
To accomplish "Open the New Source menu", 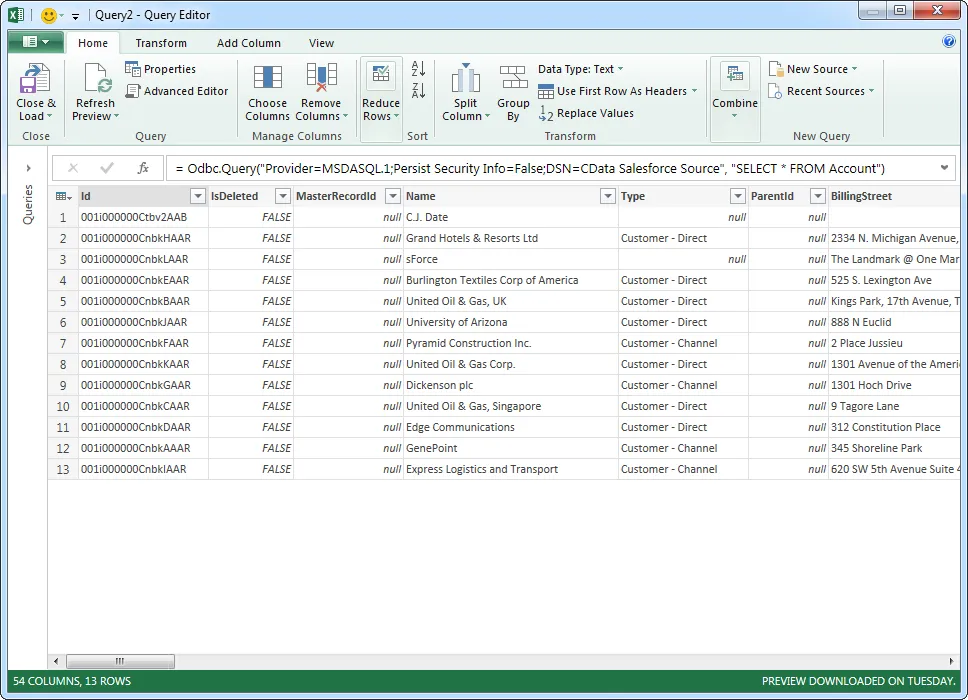I will click(x=811, y=69).
